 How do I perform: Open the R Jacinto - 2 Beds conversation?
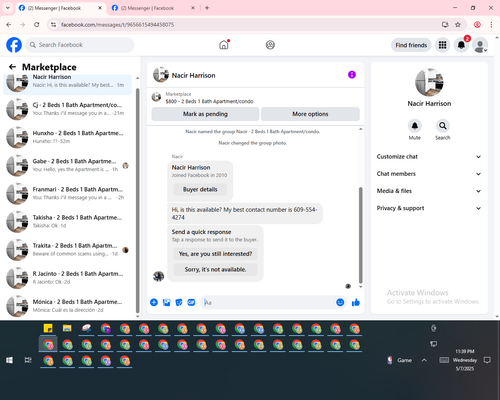[x=67, y=278]
